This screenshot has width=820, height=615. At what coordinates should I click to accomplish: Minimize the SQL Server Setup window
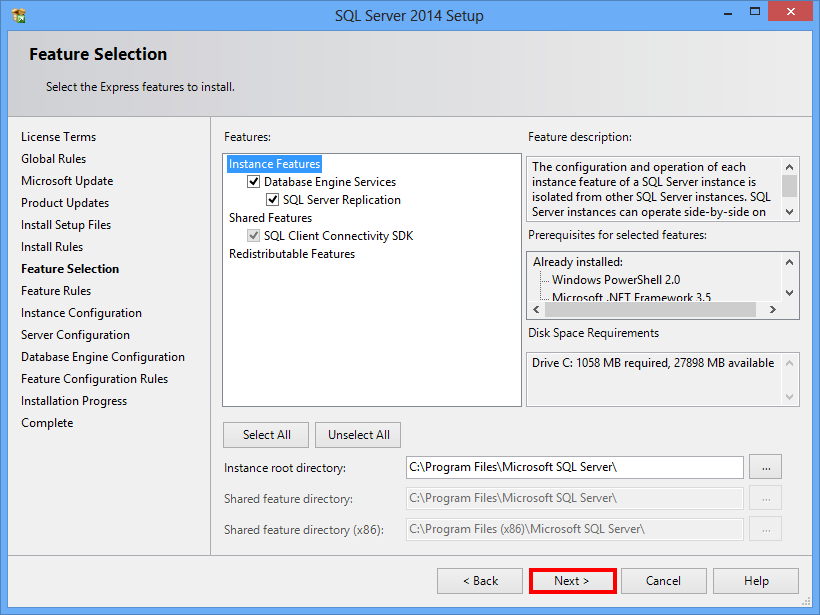[x=727, y=13]
